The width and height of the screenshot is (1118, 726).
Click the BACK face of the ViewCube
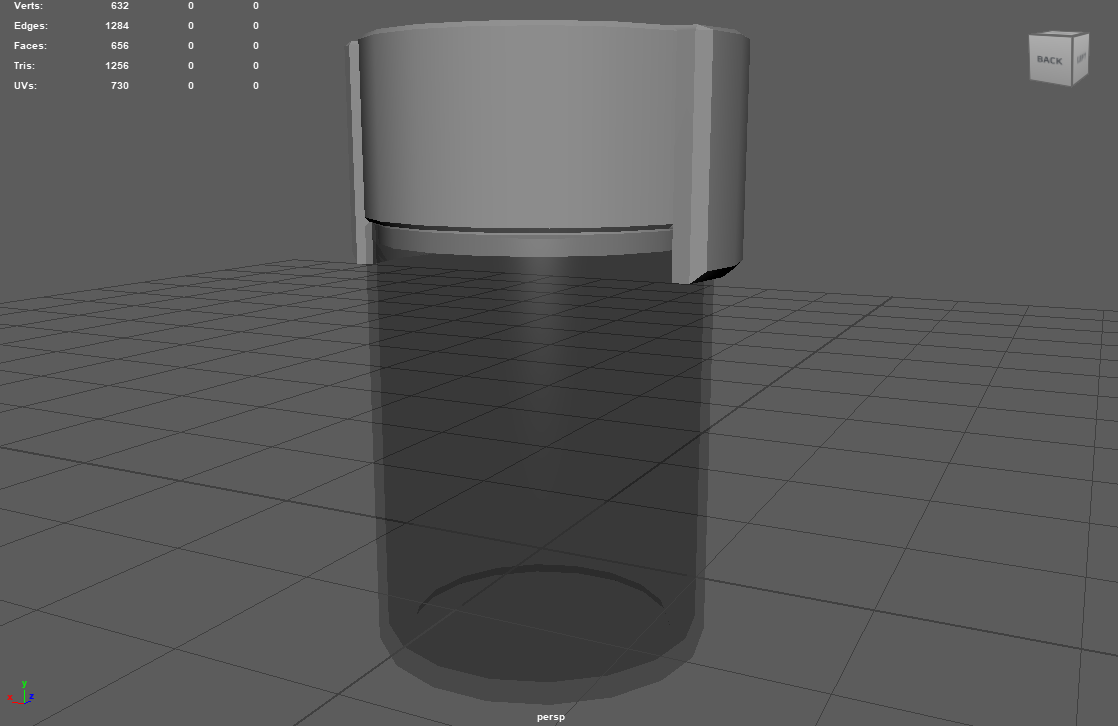(x=1050, y=60)
